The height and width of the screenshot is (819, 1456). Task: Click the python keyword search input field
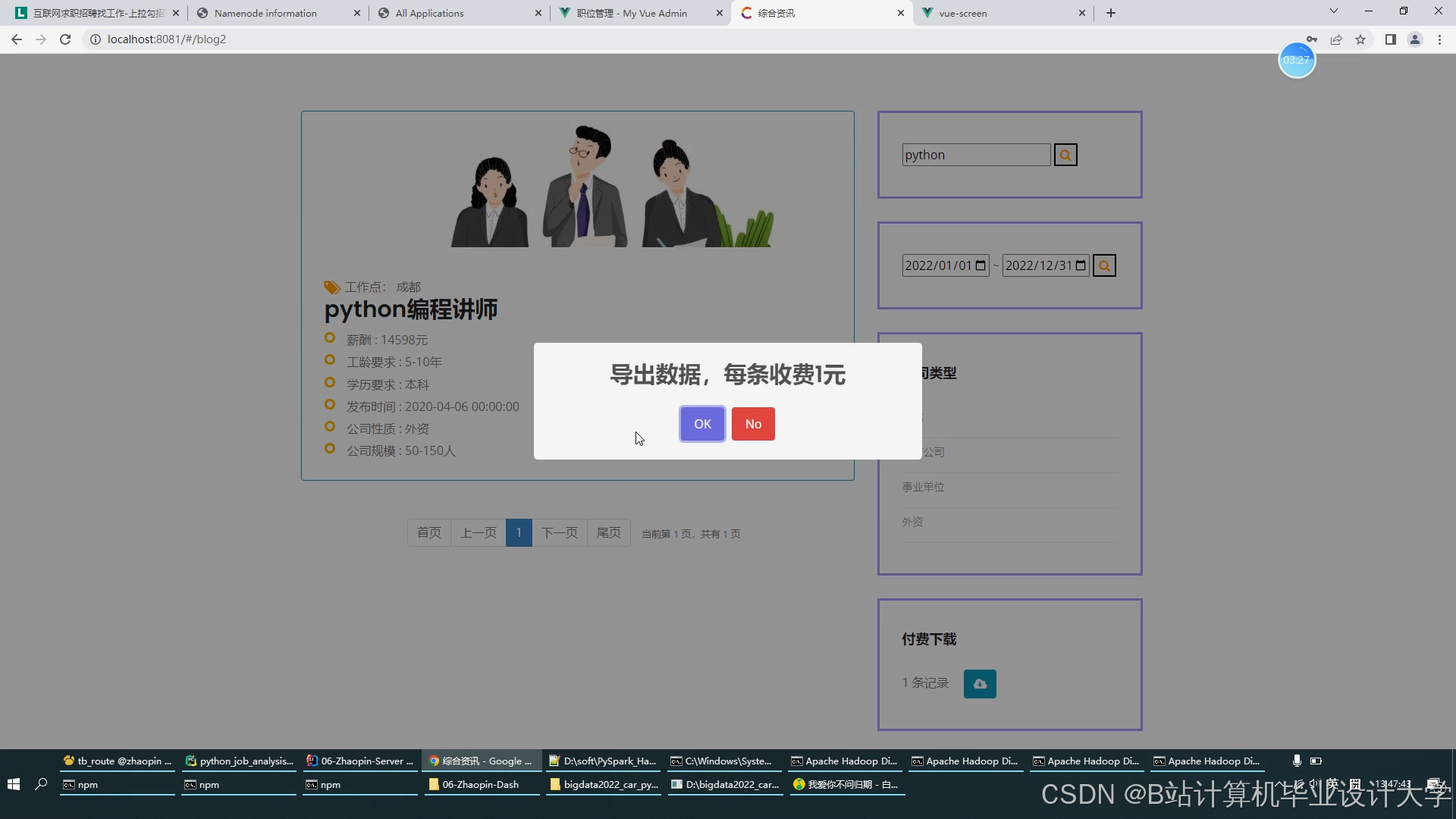[975, 155]
